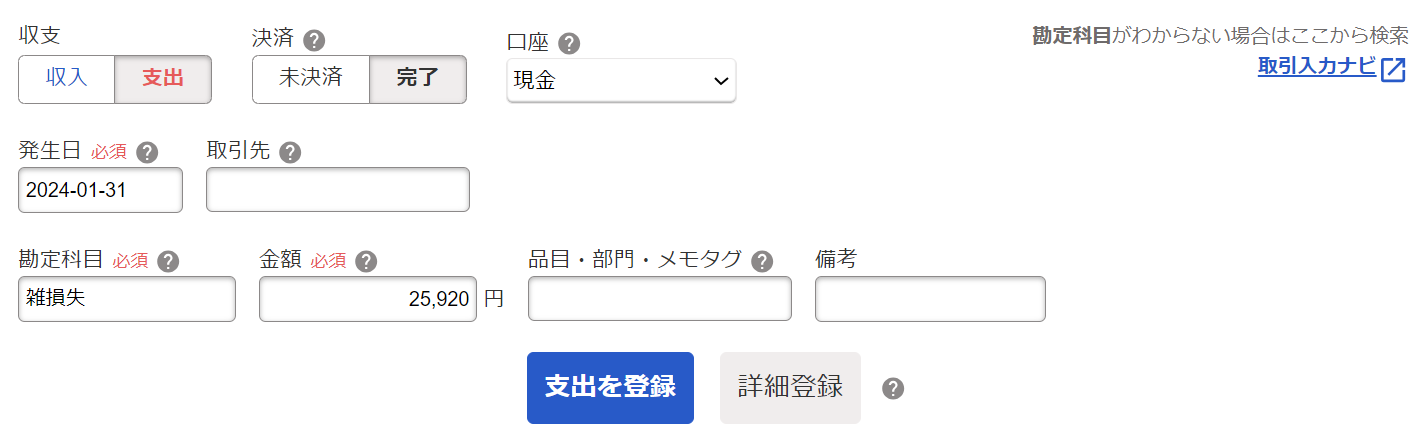The height and width of the screenshot is (446, 1423).
Task: Click the 詳細登録 button
Action: click(x=790, y=388)
